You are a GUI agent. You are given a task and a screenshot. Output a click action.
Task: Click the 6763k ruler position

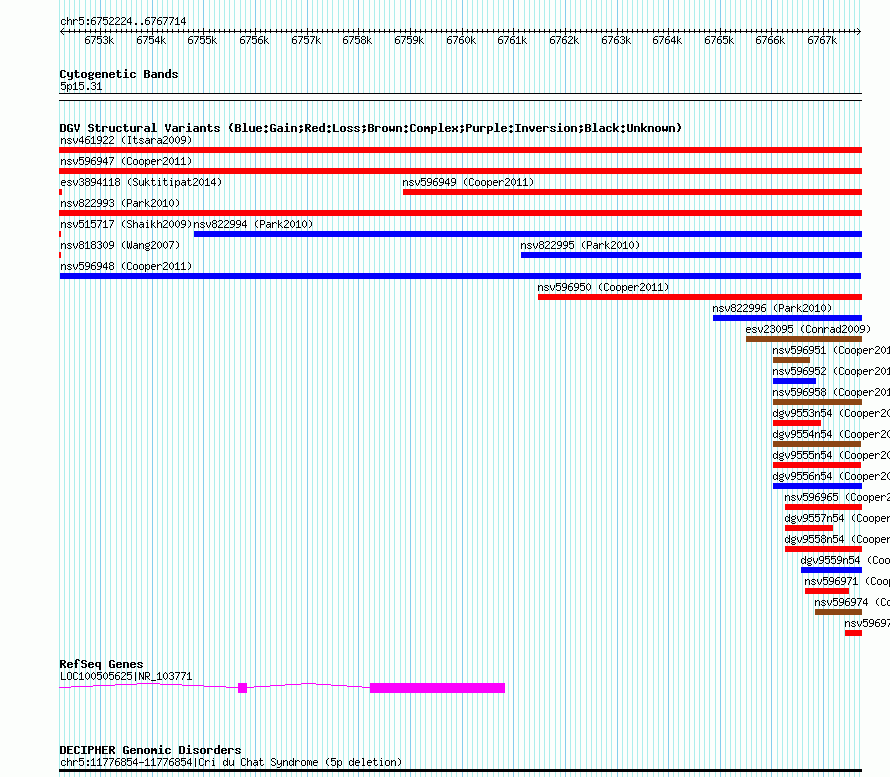tap(616, 40)
